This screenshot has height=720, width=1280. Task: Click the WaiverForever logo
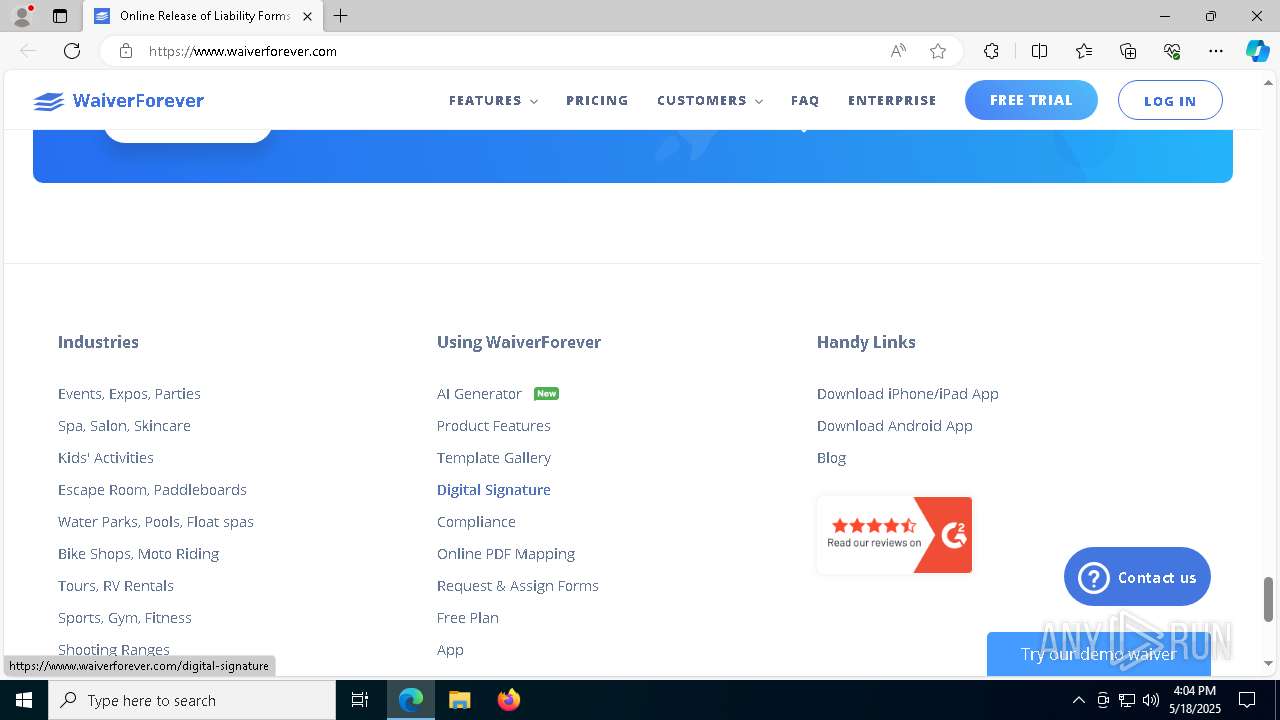click(118, 101)
